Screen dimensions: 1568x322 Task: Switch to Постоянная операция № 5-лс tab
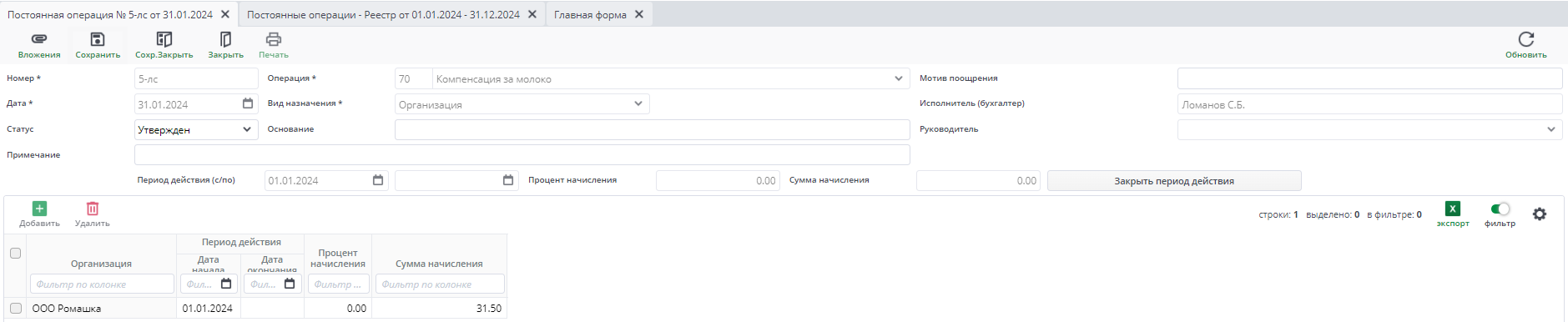pos(110,14)
